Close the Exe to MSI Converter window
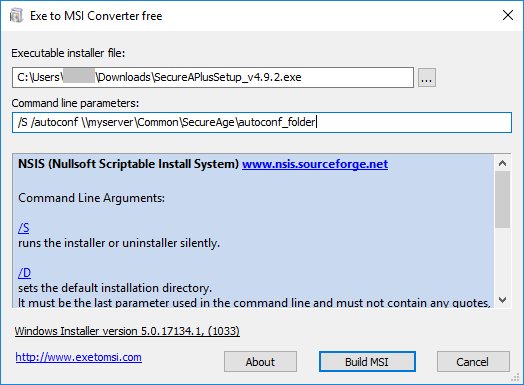Viewport: 524px width, 385px height. (508, 15)
